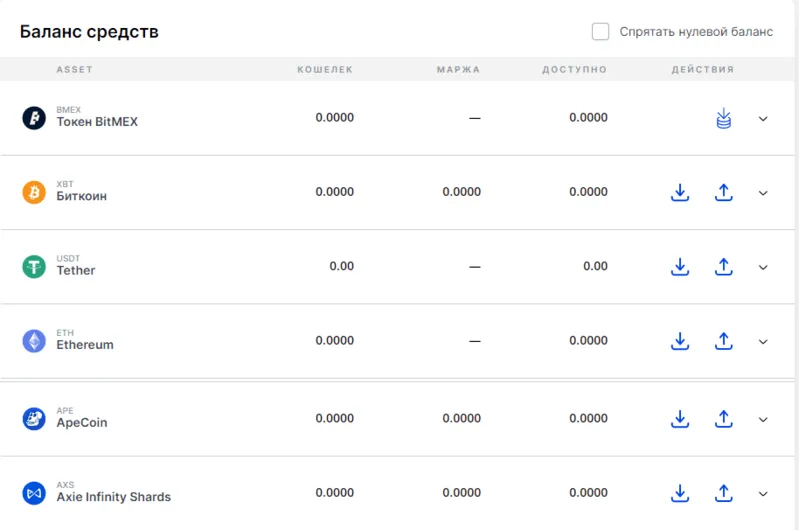This screenshot has height=530, width=799.
Task: Expand the Tether row chevron
Action: point(763,268)
